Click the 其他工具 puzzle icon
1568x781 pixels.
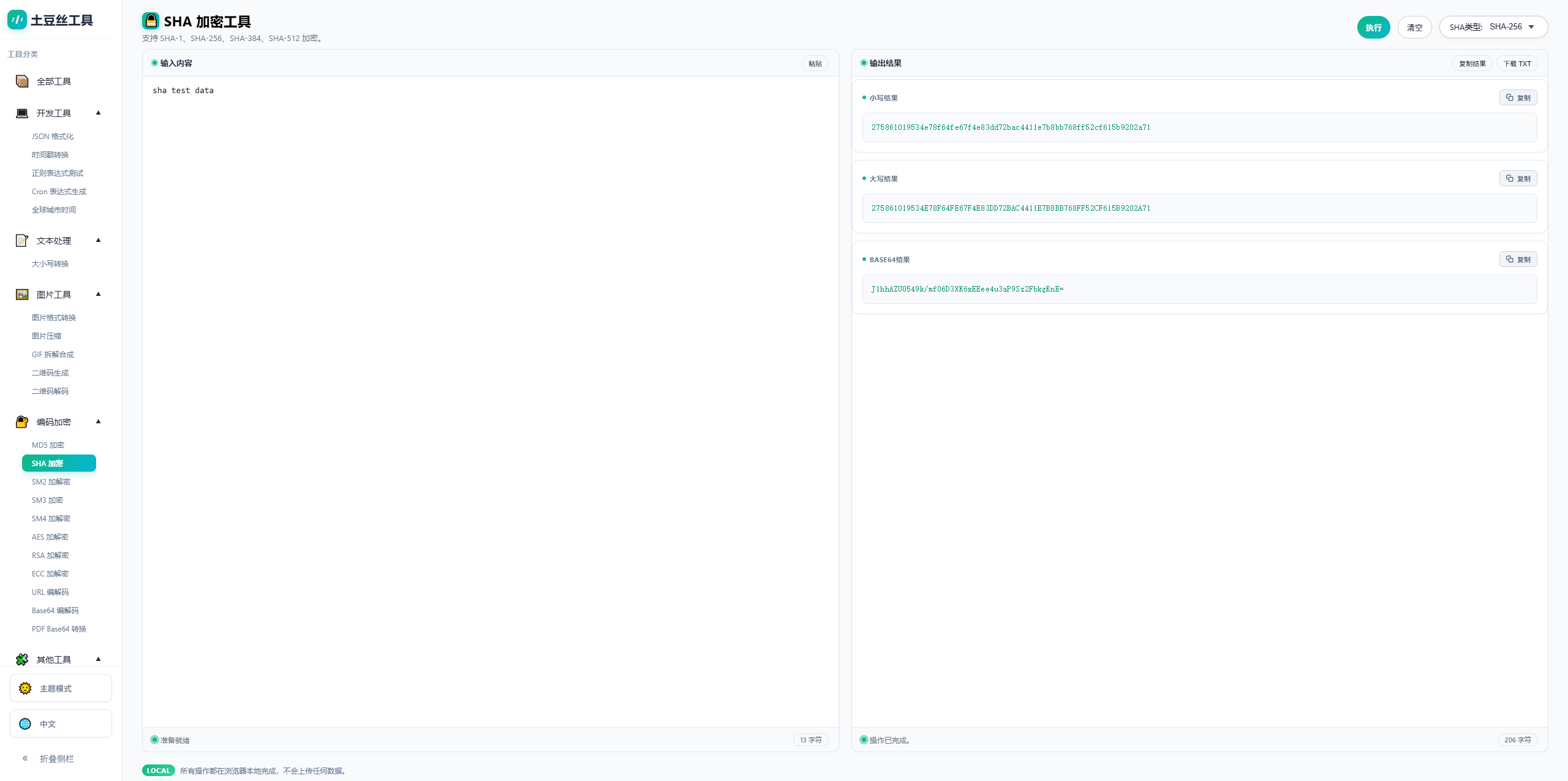tap(22, 660)
